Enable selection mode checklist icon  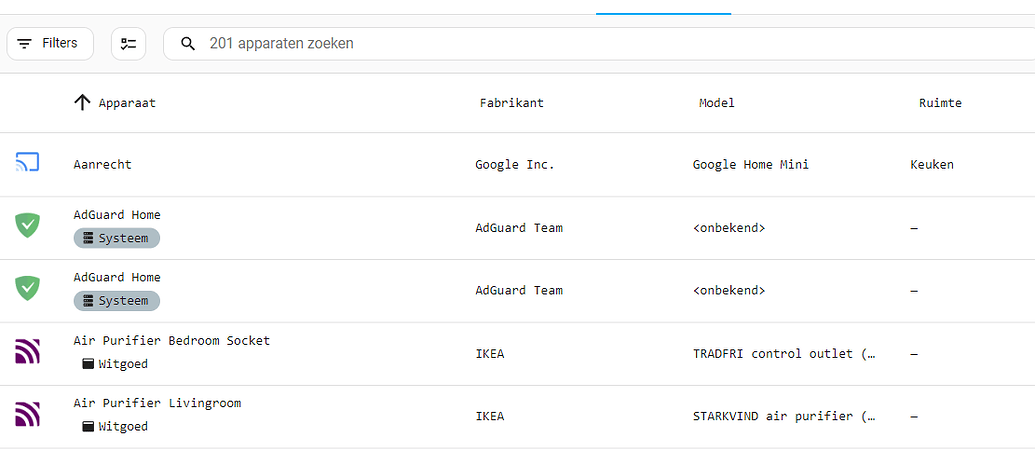pos(128,44)
